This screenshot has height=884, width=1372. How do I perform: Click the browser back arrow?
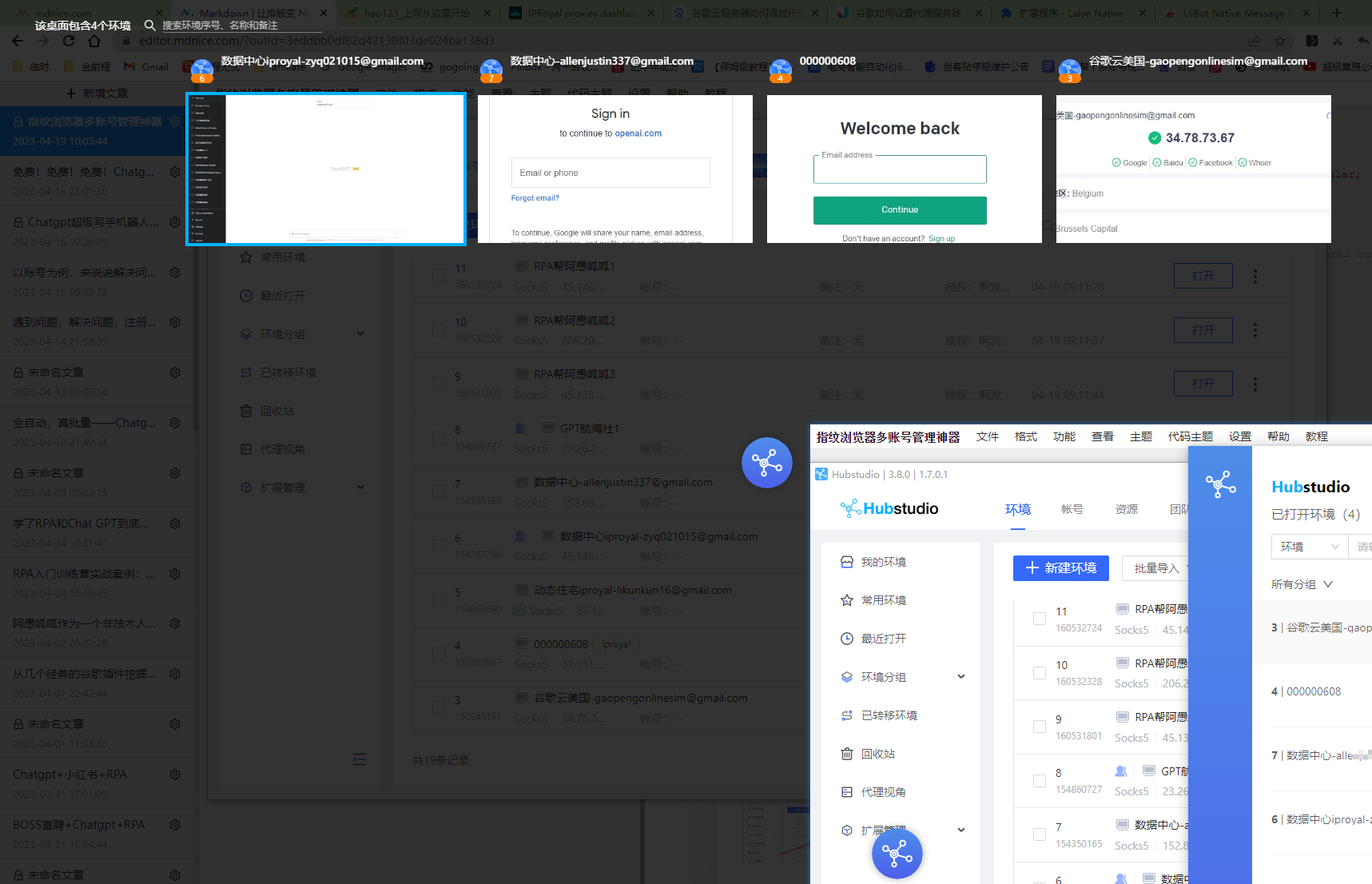coord(18,41)
